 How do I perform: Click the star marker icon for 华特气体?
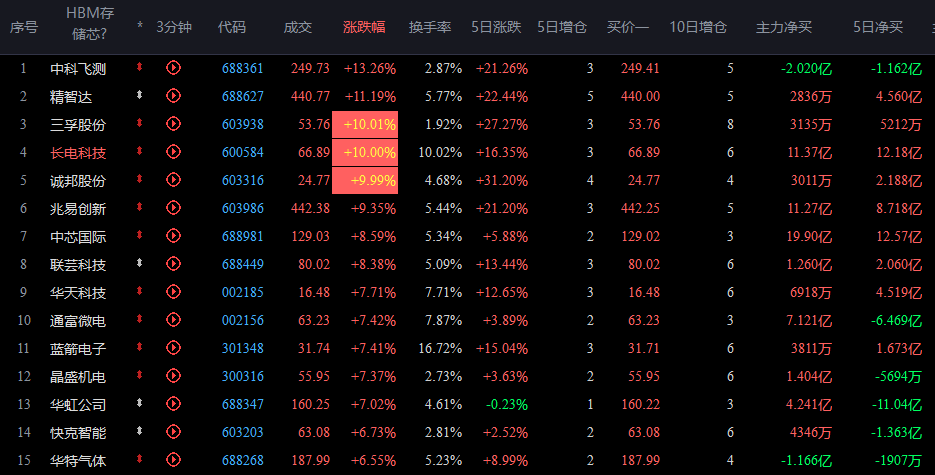(140, 459)
